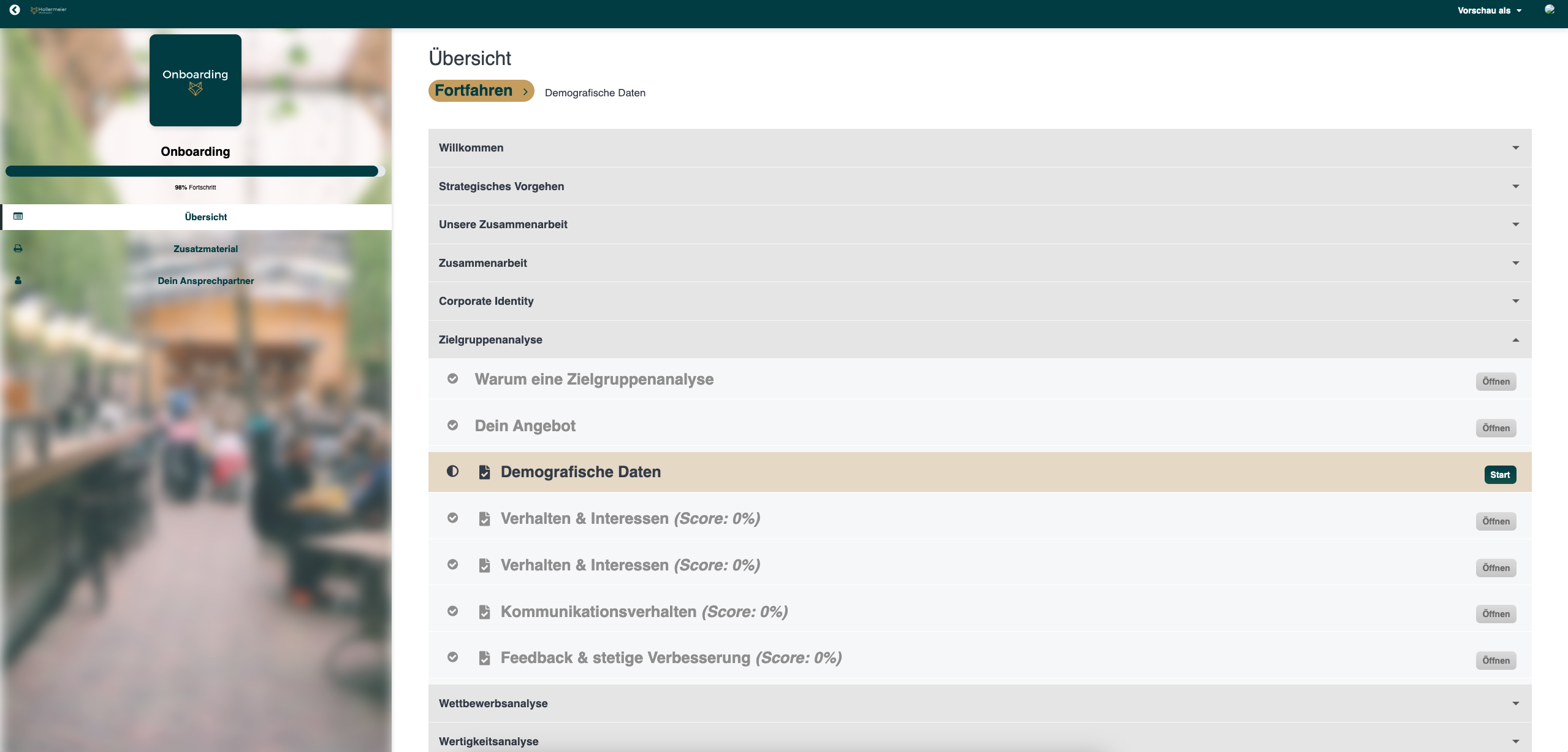Click checkmark for Warum eine Zielgruppenanalyse
The height and width of the screenshot is (752, 1568).
(452, 378)
